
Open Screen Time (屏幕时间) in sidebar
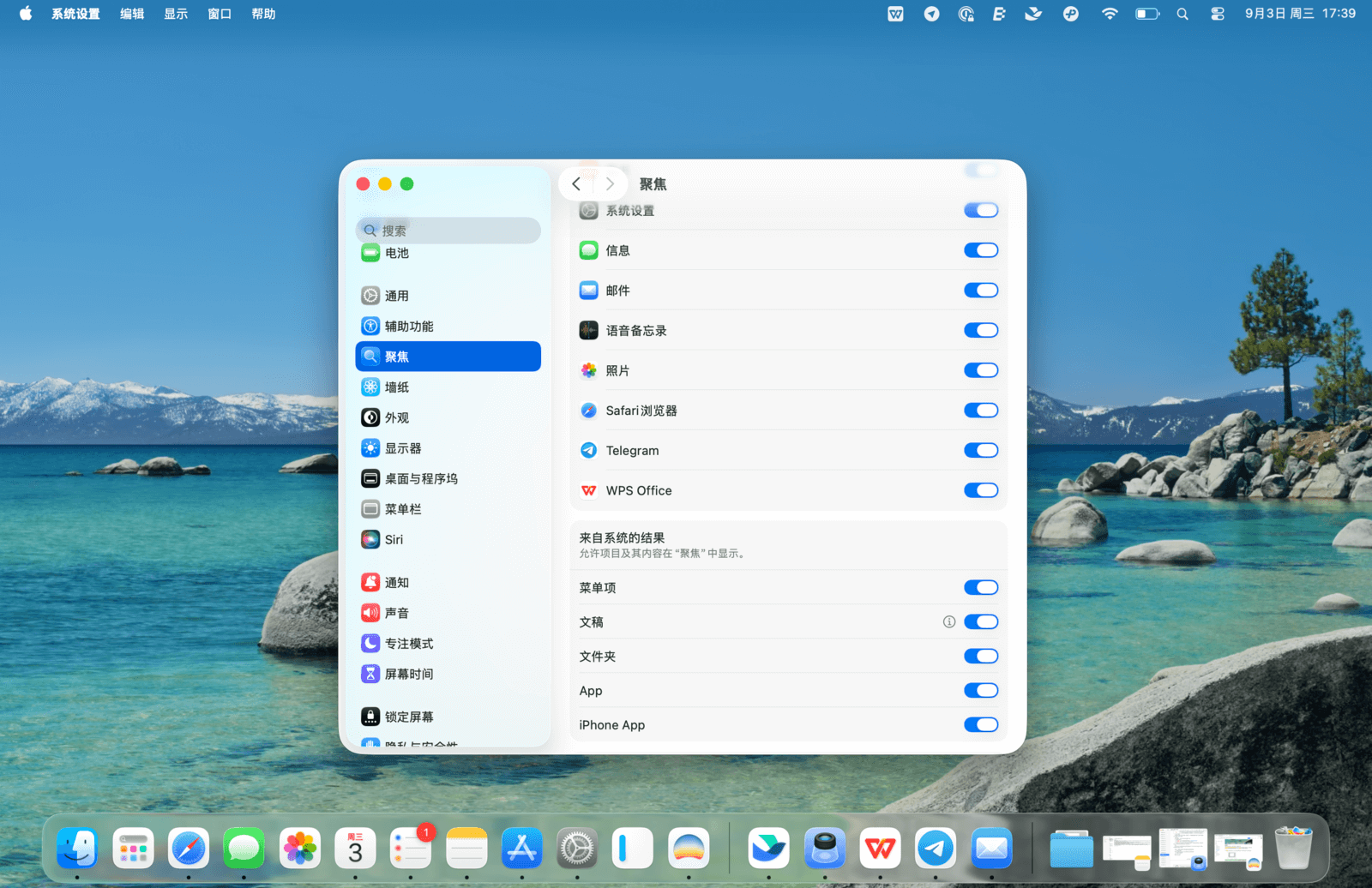pos(409,675)
